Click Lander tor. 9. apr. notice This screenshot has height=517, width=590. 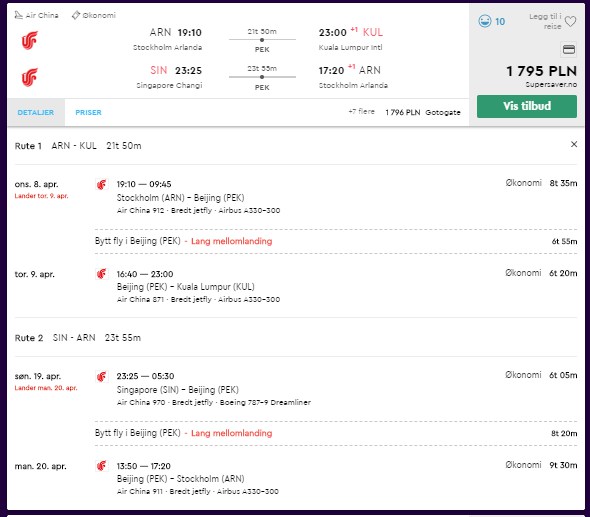tap(41, 196)
